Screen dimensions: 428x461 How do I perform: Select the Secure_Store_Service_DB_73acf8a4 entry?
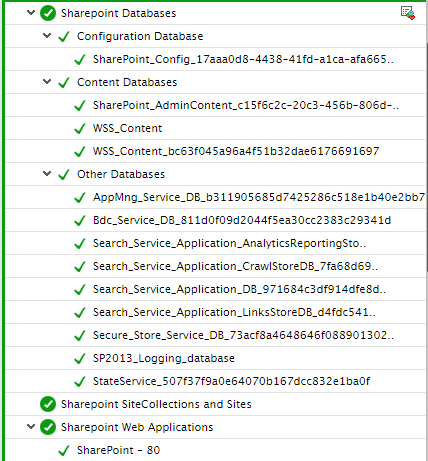(243, 335)
